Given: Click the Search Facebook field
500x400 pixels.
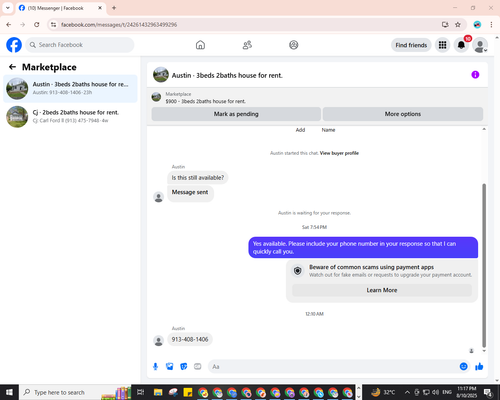Looking at the screenshot, I should pos(80,45).
